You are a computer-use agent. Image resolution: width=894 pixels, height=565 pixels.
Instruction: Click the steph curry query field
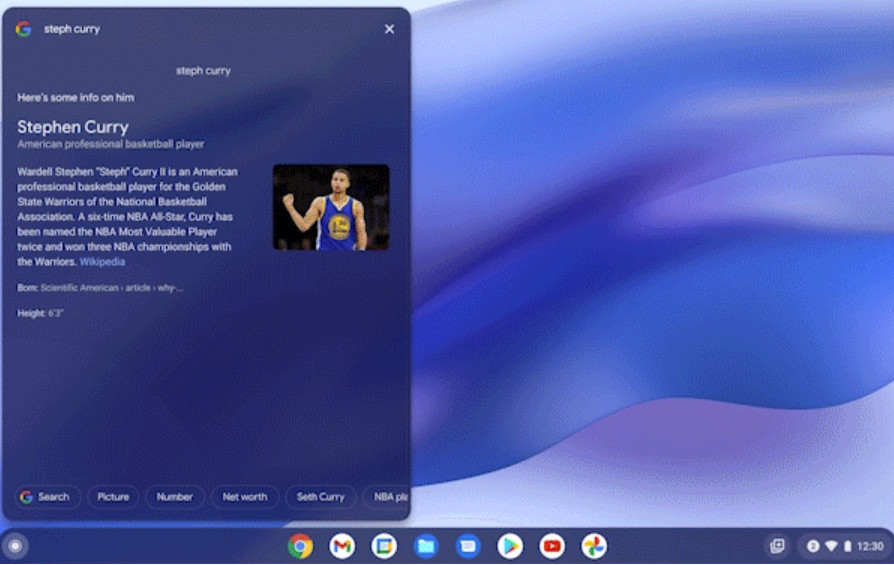click(x=72, y=29)
